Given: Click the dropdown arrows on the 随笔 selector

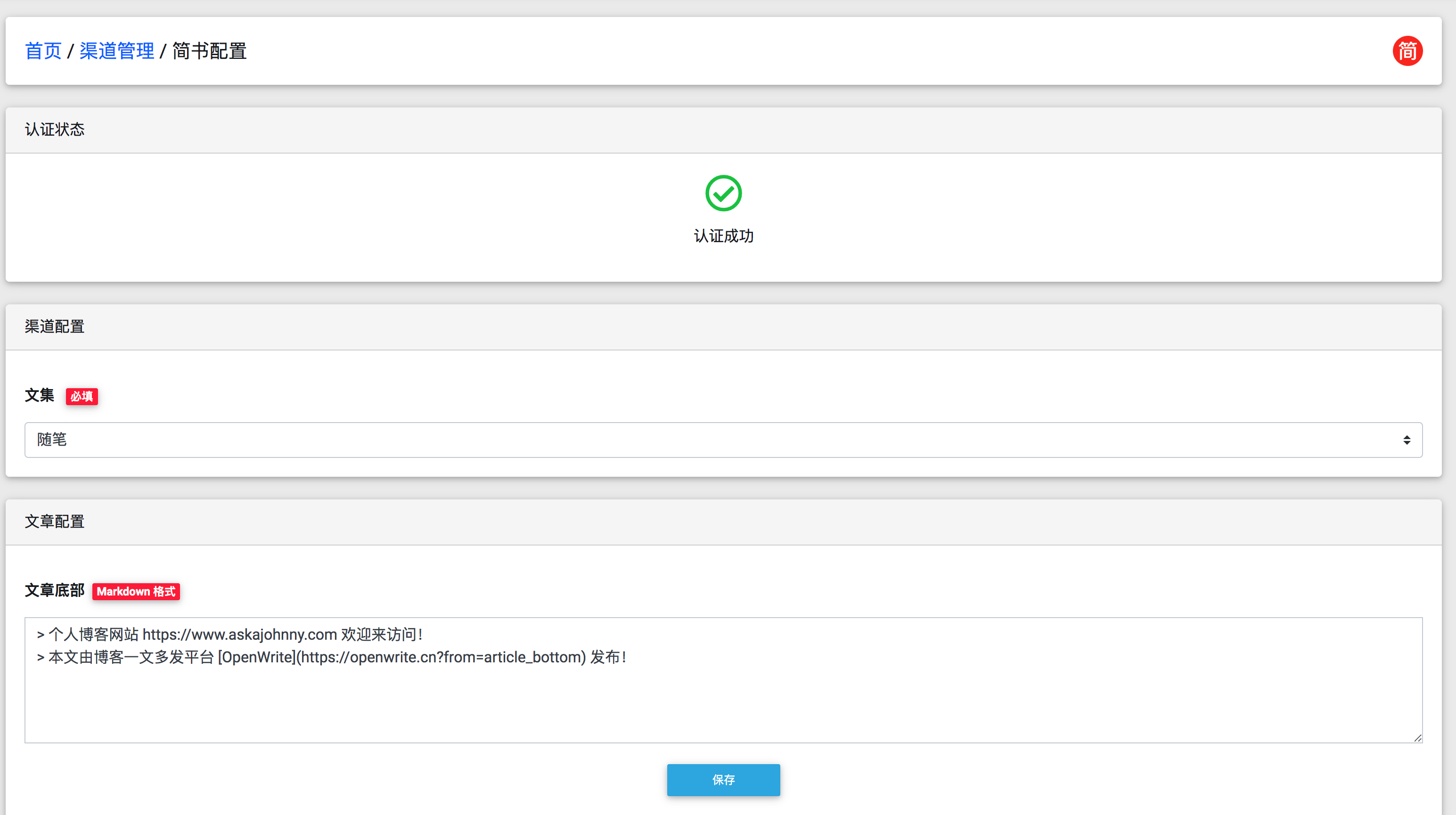Looking at the screenshot, I should point(1407,440).
